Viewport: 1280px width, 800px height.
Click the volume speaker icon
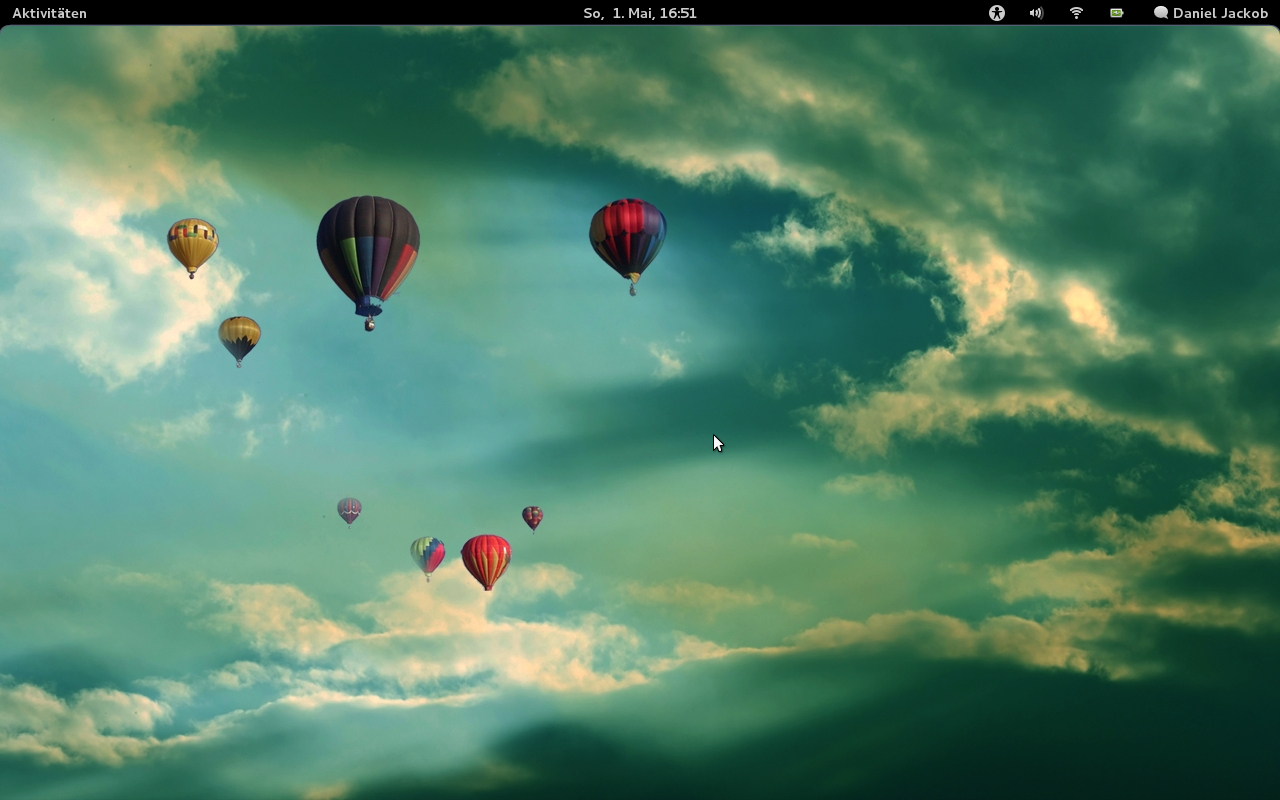[1036, 13]
